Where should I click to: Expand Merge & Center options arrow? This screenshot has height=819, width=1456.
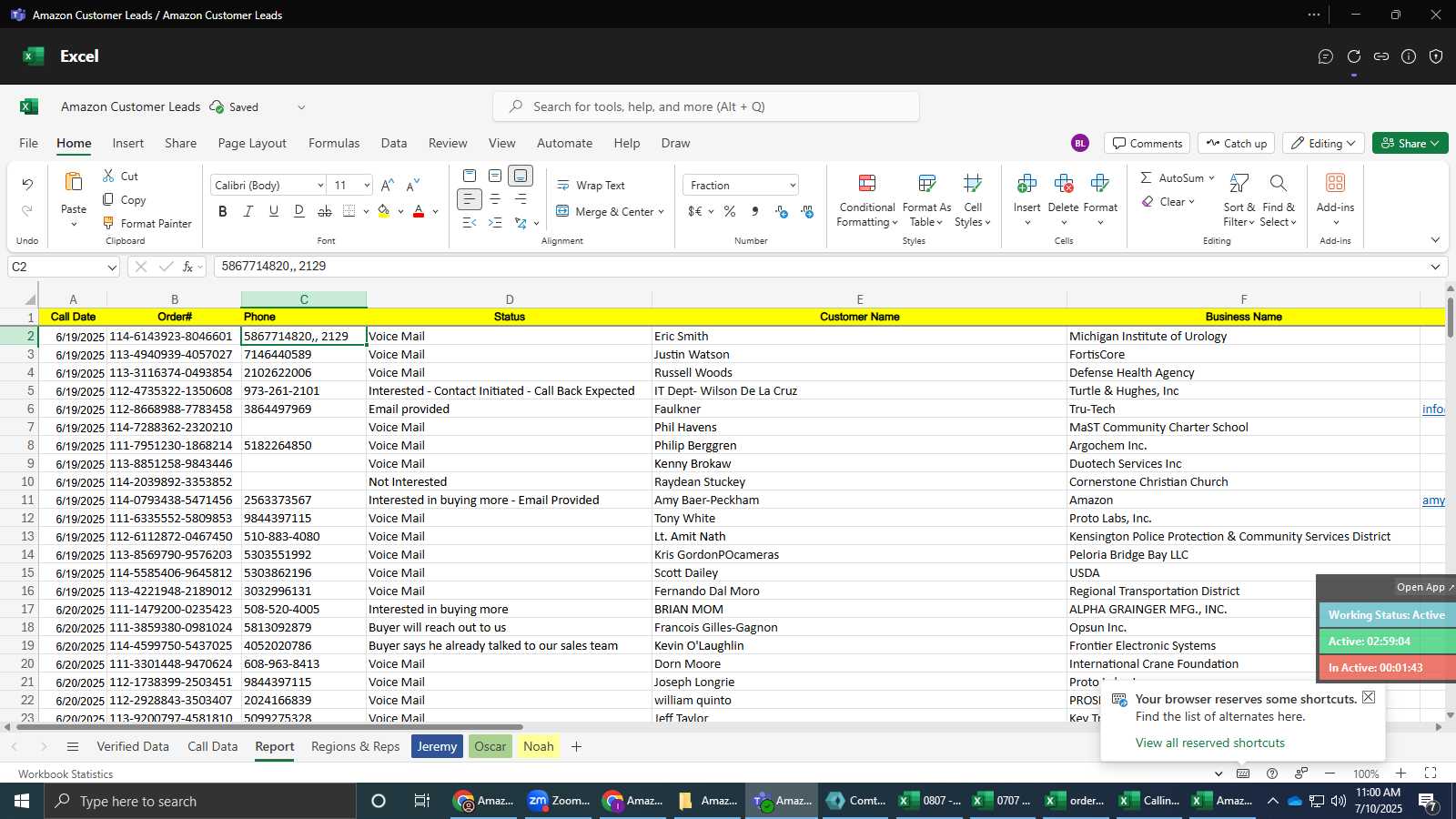(x=661, y=212)
